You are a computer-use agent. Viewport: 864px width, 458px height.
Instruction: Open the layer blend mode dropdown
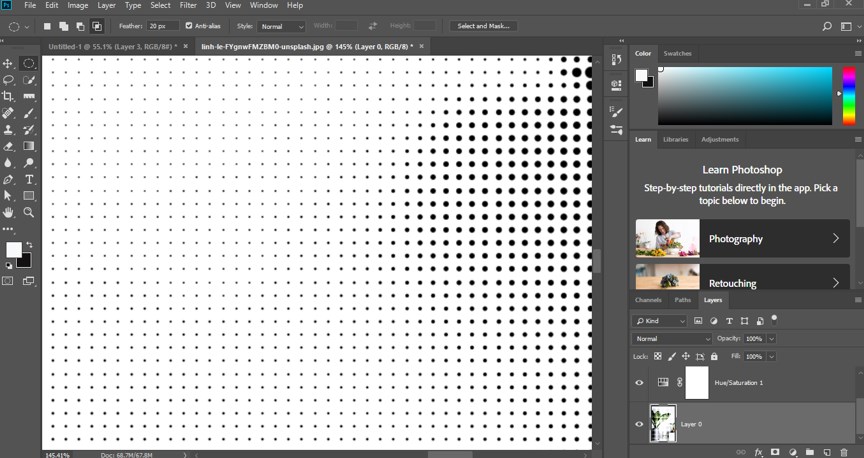672,338
